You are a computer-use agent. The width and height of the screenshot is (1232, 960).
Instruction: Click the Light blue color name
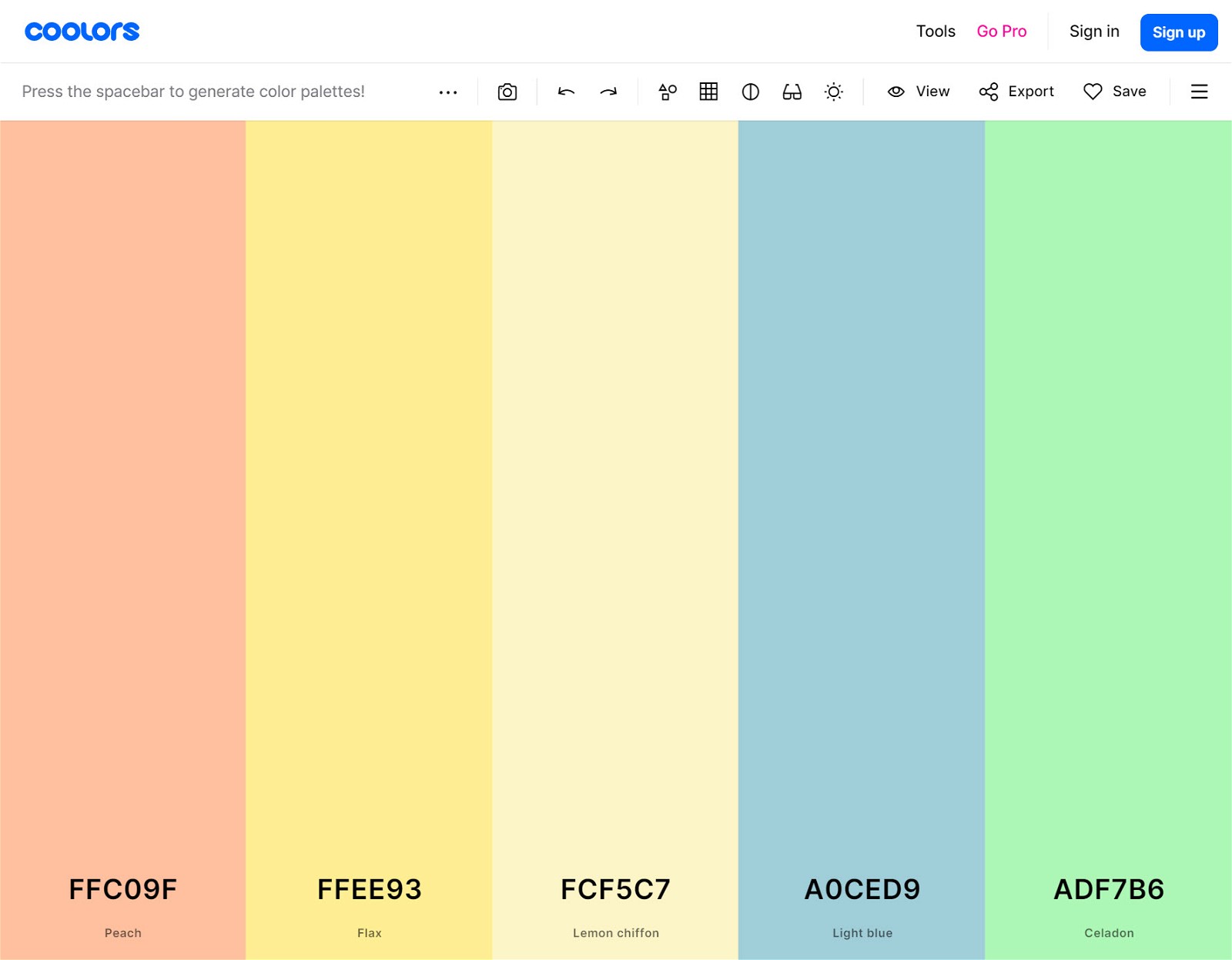tap(862, 933)
